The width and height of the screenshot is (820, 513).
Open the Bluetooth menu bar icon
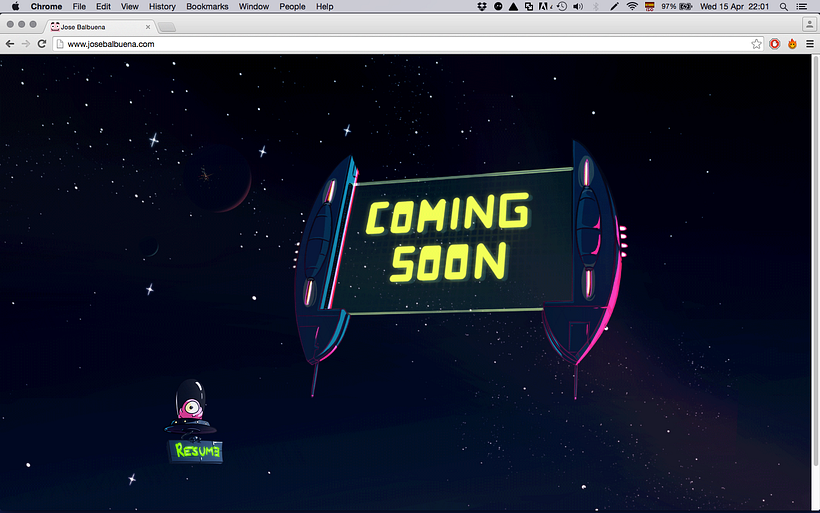coord(596,6)
